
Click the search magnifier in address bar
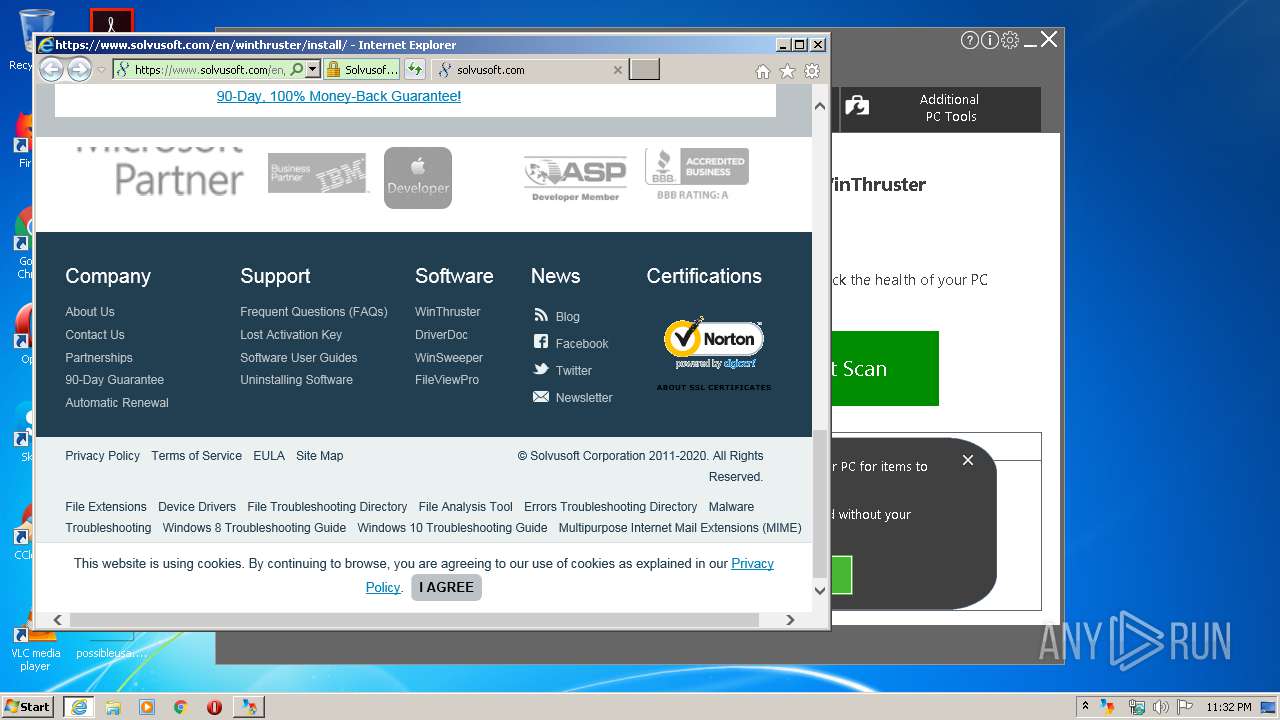coord(296,69)
